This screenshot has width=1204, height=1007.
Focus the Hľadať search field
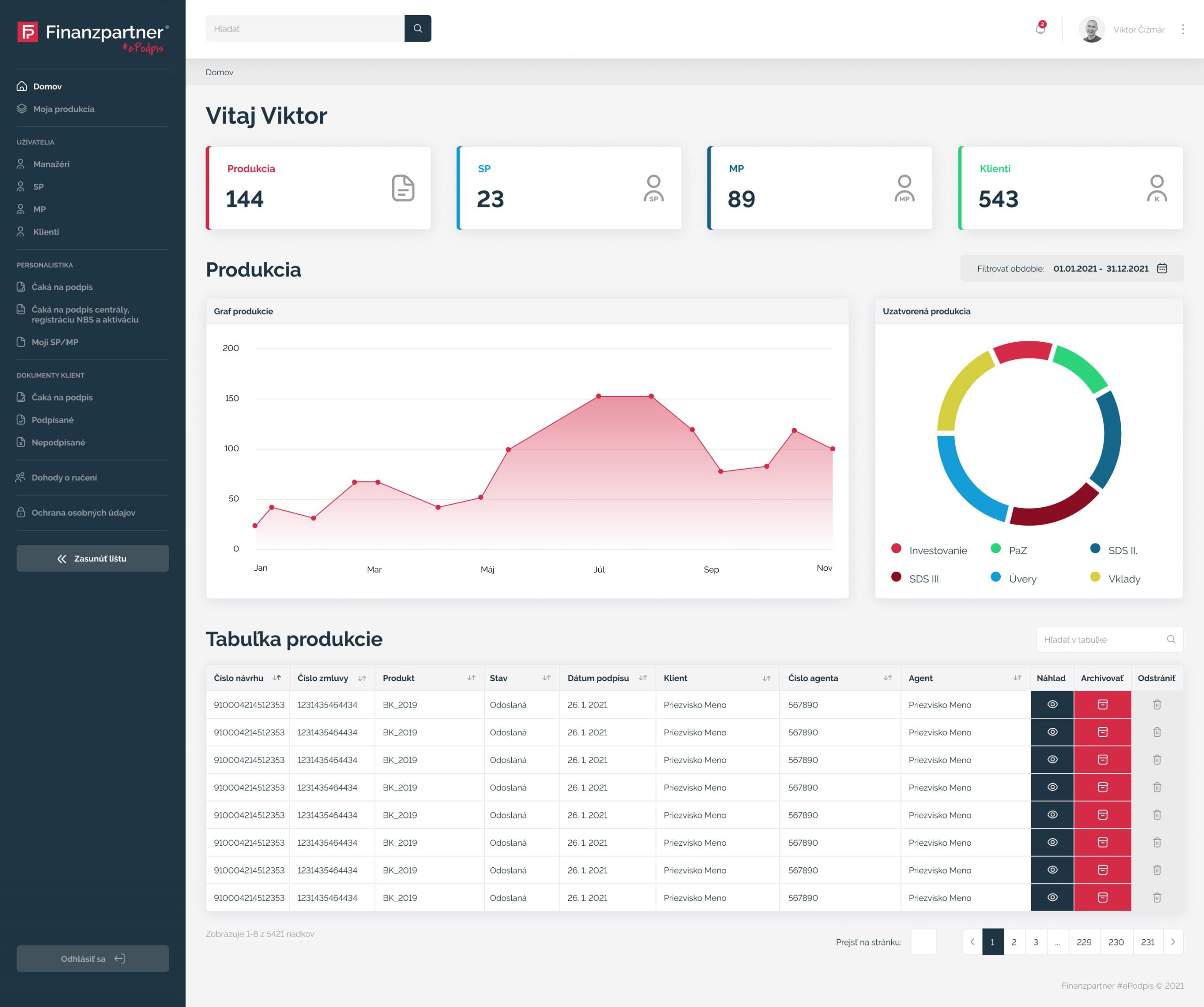pos(305,28)
